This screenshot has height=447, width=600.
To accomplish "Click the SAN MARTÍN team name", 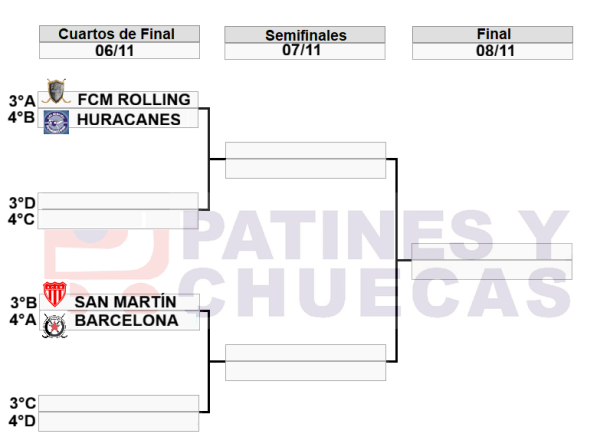I will point(125,302).
